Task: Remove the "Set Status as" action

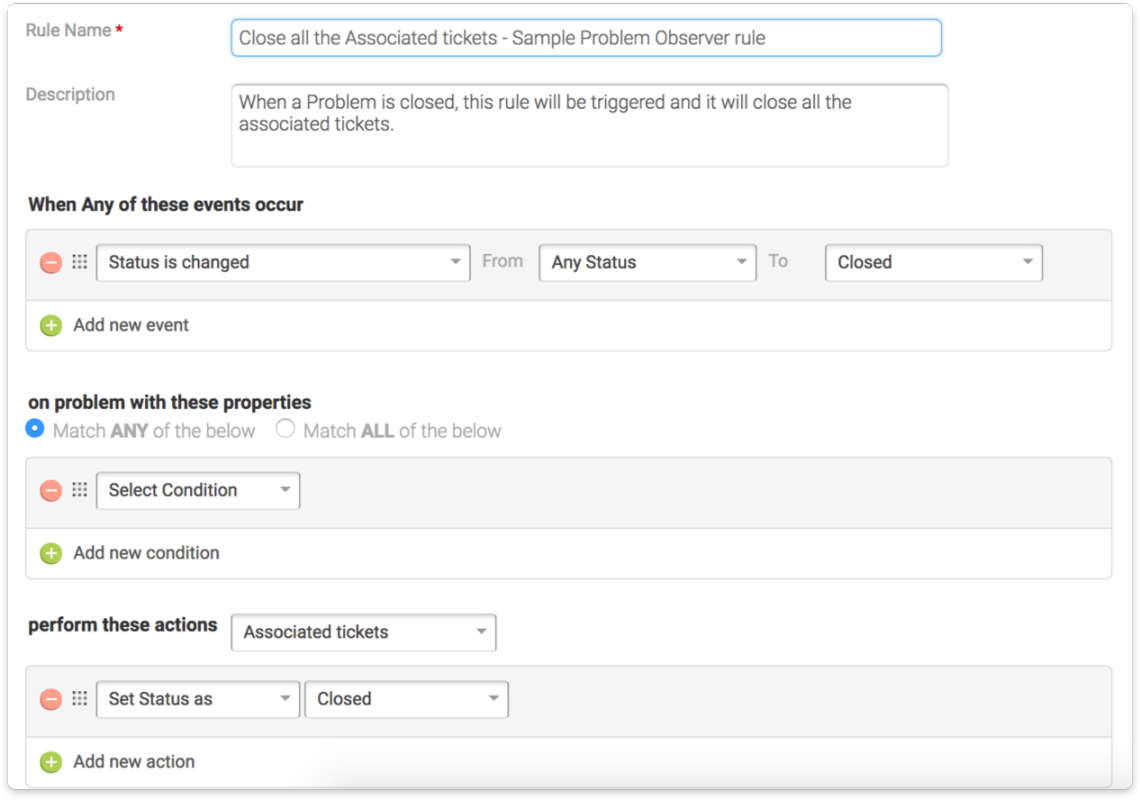Action: [x=50, y=699]
